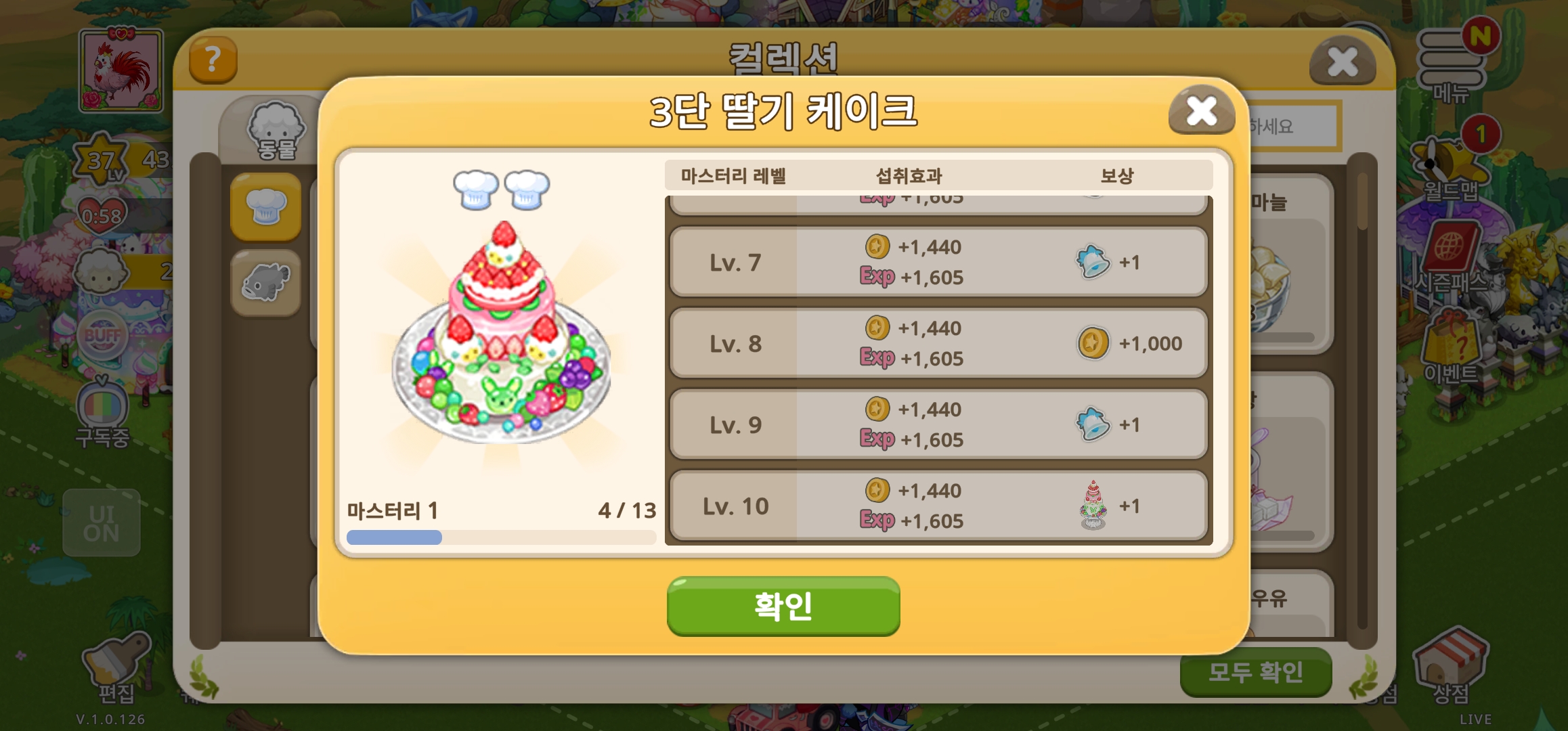Open the question mark help icon

pyautogui.click(x=213, y=60)
